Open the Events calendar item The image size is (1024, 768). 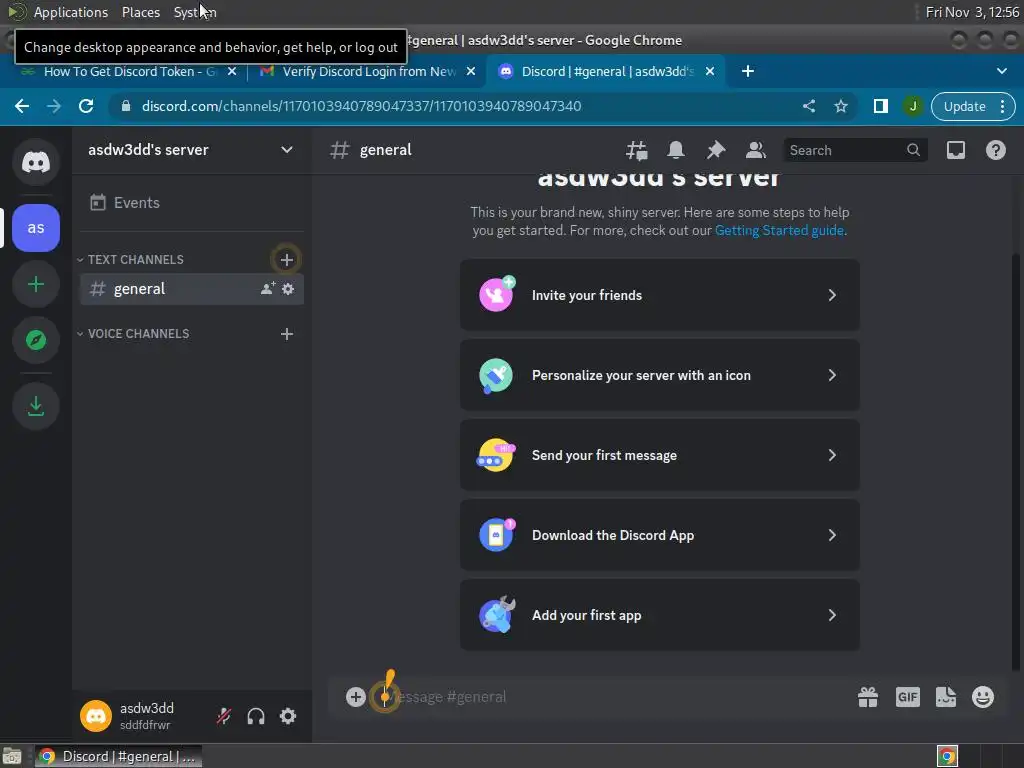[191, 202]
